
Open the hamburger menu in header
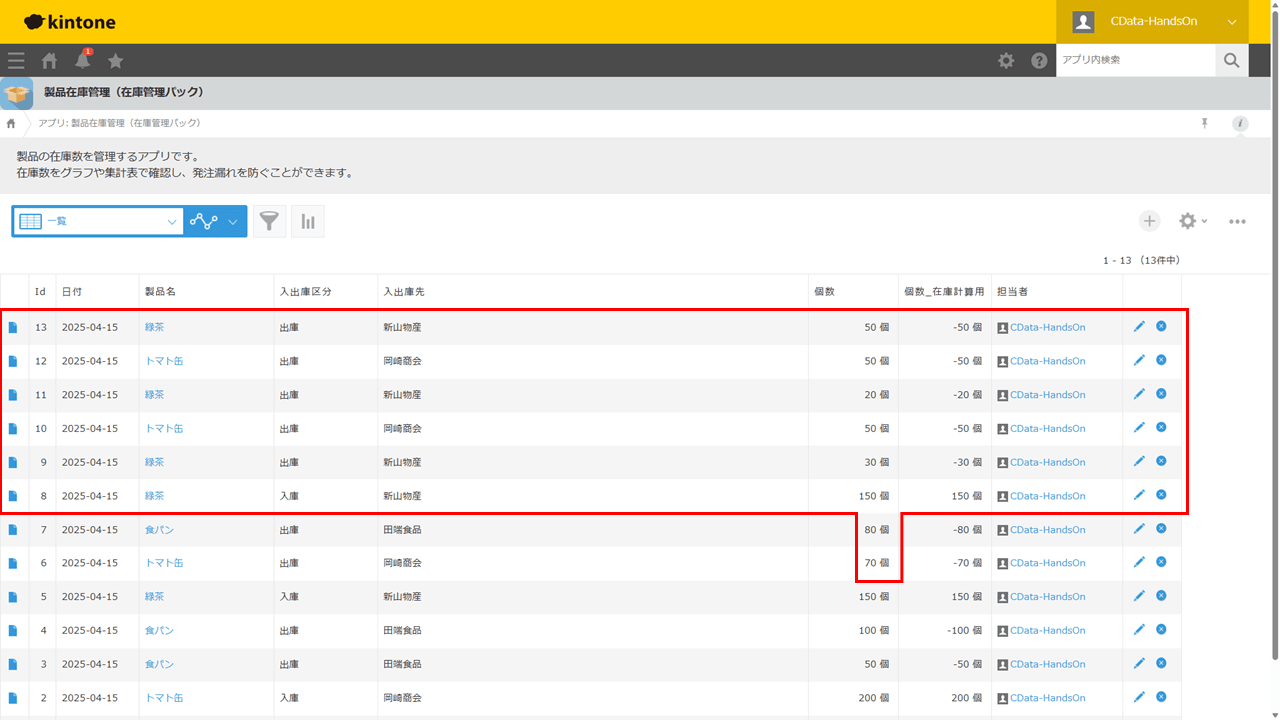[x=16, y=61]
